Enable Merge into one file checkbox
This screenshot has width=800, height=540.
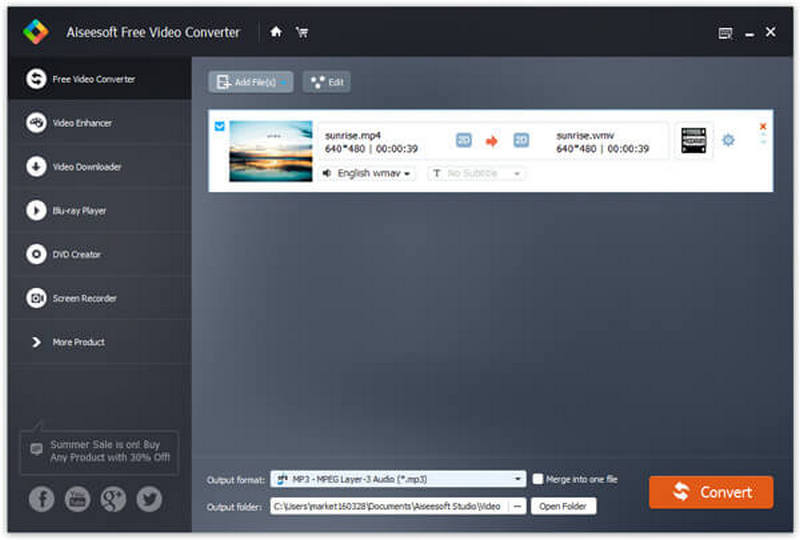click(538, 479)
